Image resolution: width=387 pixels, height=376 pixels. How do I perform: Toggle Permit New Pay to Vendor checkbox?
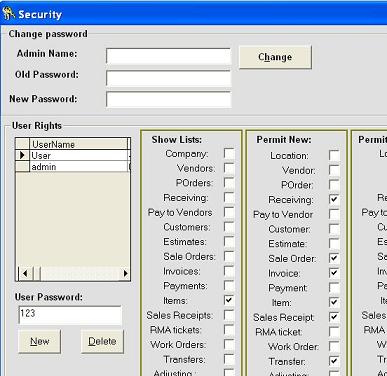pos(334,214)
